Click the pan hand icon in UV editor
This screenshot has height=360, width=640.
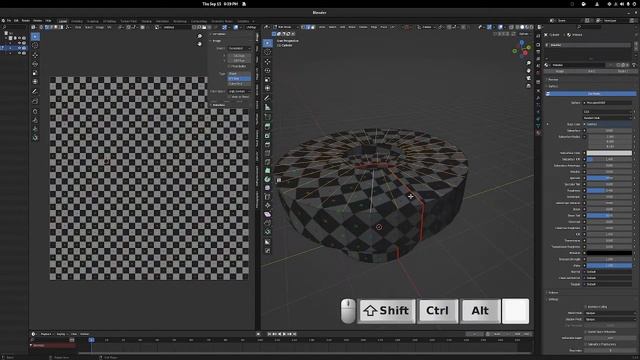tap(200, 44)
